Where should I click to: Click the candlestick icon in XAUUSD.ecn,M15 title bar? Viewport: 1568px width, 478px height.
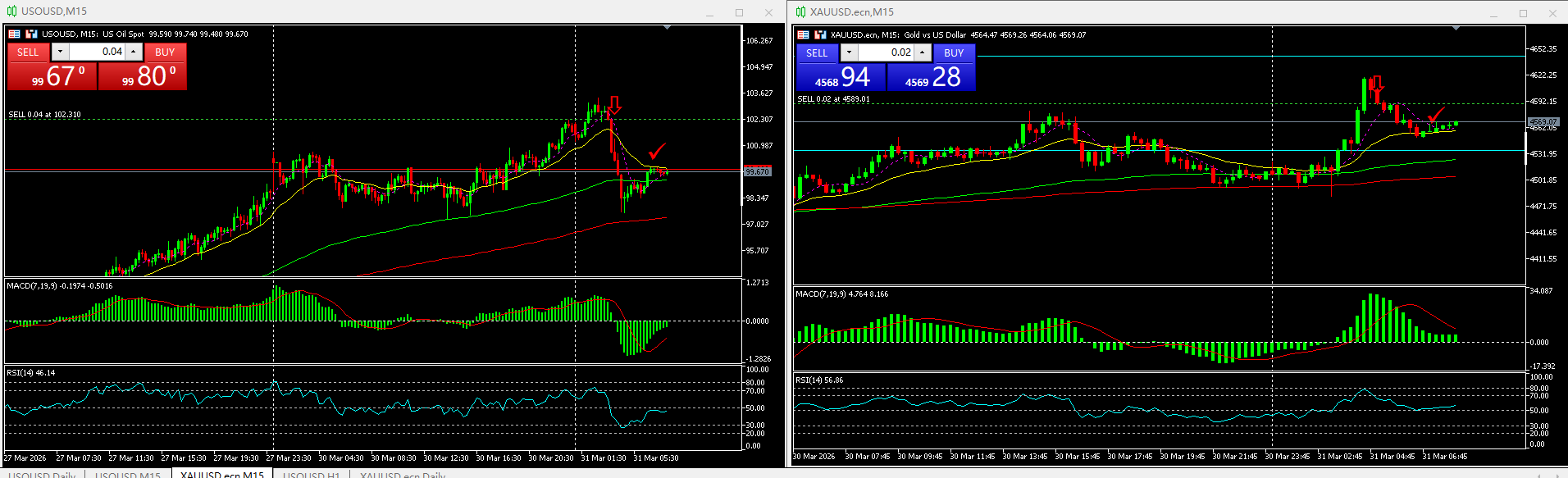(800, 11)
